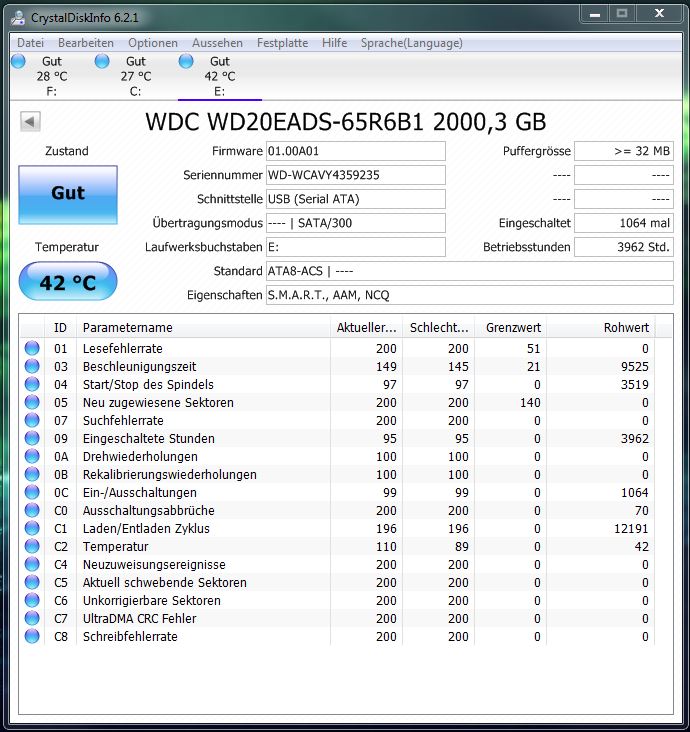Select the E: drive status orb

coord(186,61)
